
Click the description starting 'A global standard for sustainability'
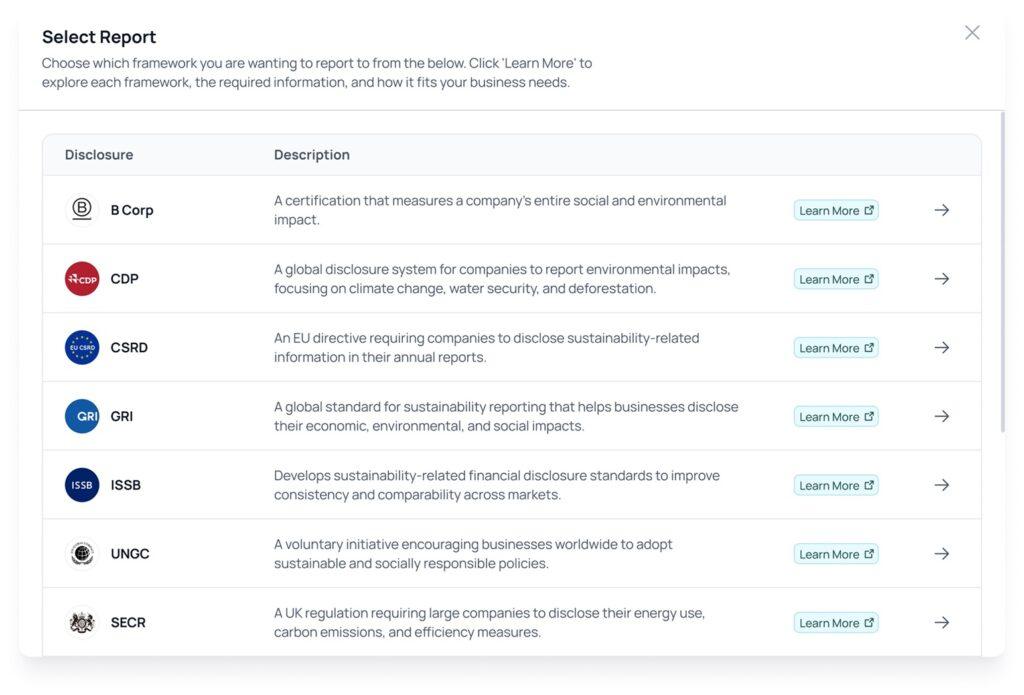point(506,416)
